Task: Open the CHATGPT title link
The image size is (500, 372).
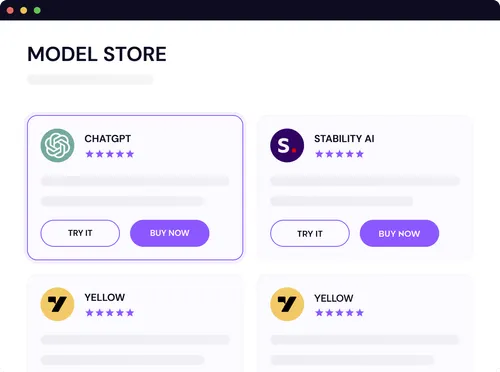Action: 108,138
